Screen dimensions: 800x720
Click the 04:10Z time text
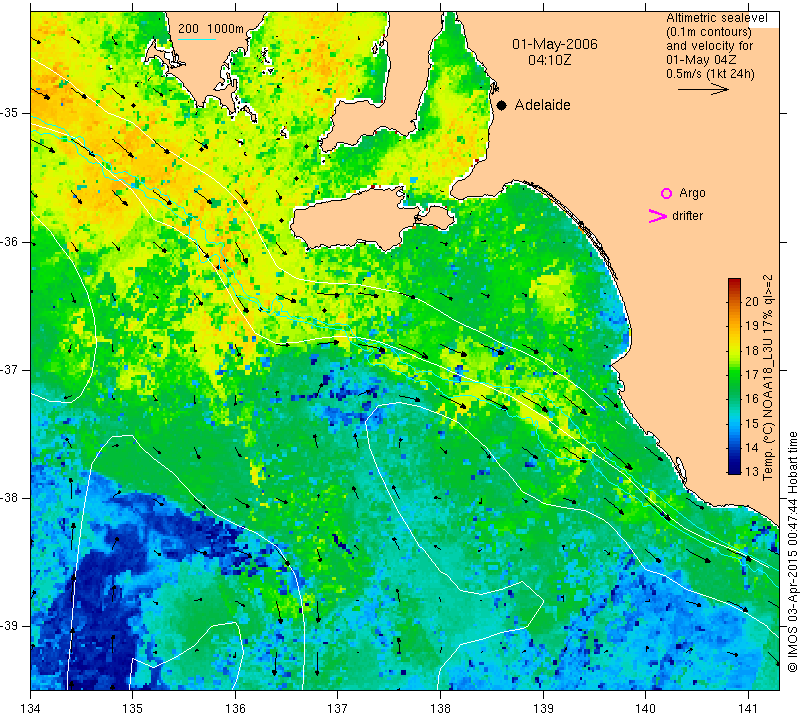coord(549,60)
